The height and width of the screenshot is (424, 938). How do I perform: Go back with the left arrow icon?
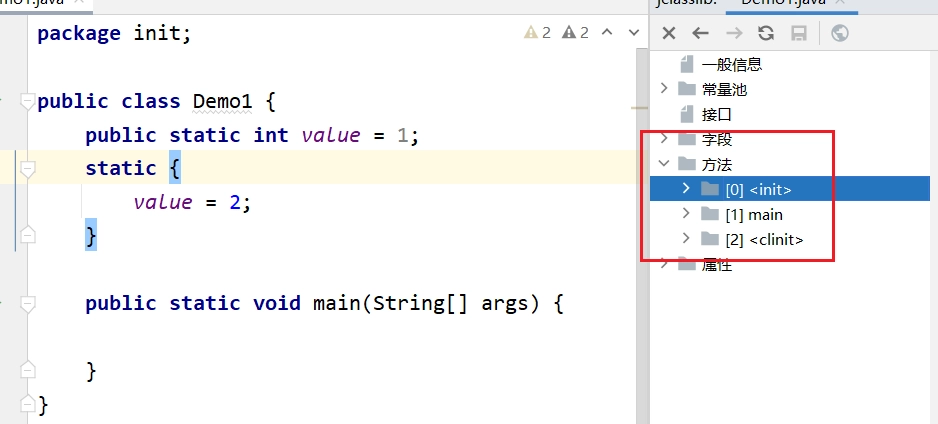click(700, 33)
